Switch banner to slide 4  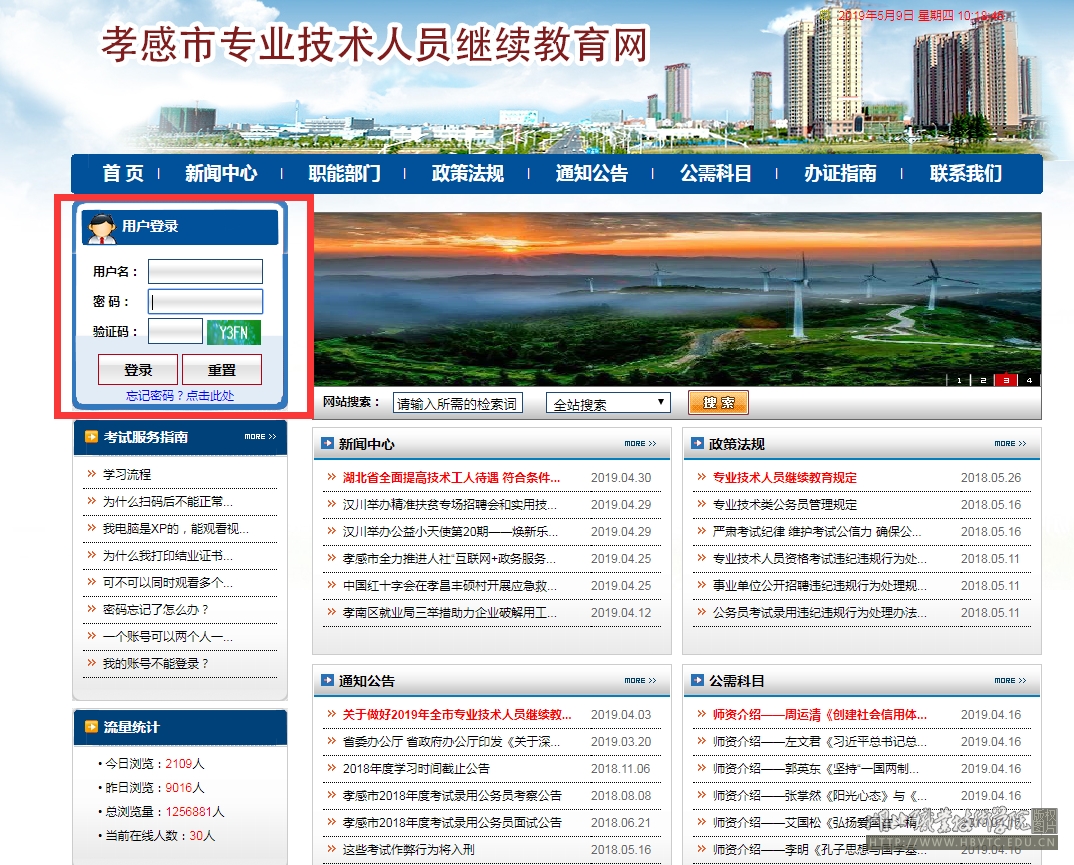pos(1028,380)
